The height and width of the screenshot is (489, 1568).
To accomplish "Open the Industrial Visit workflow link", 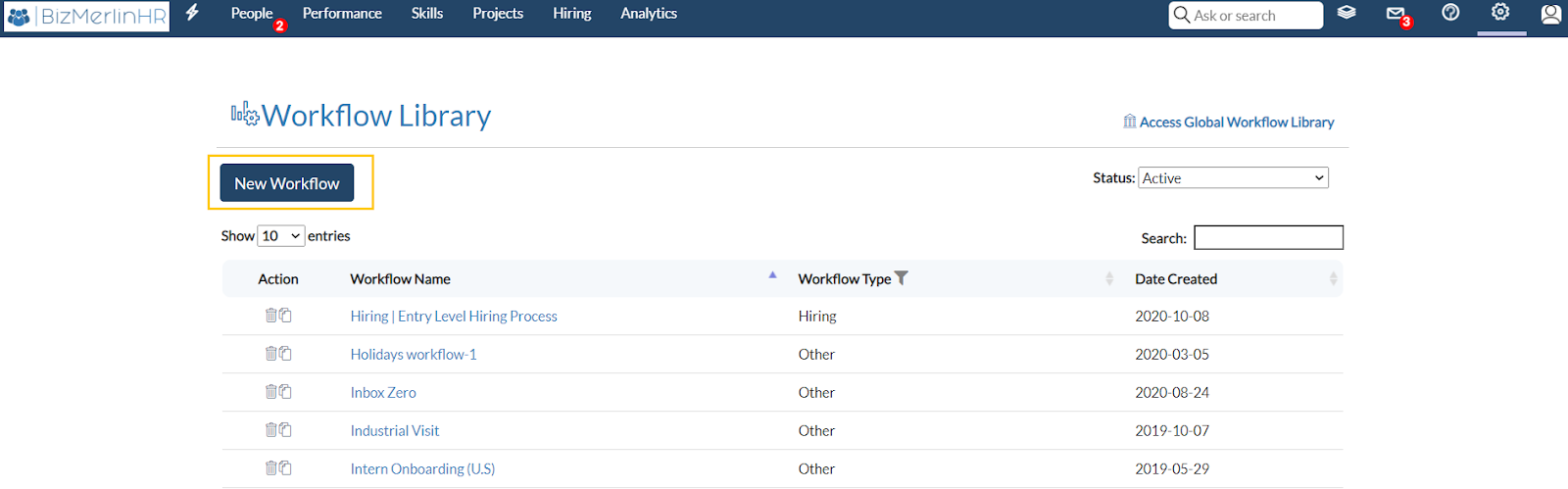I will [395, 431].
